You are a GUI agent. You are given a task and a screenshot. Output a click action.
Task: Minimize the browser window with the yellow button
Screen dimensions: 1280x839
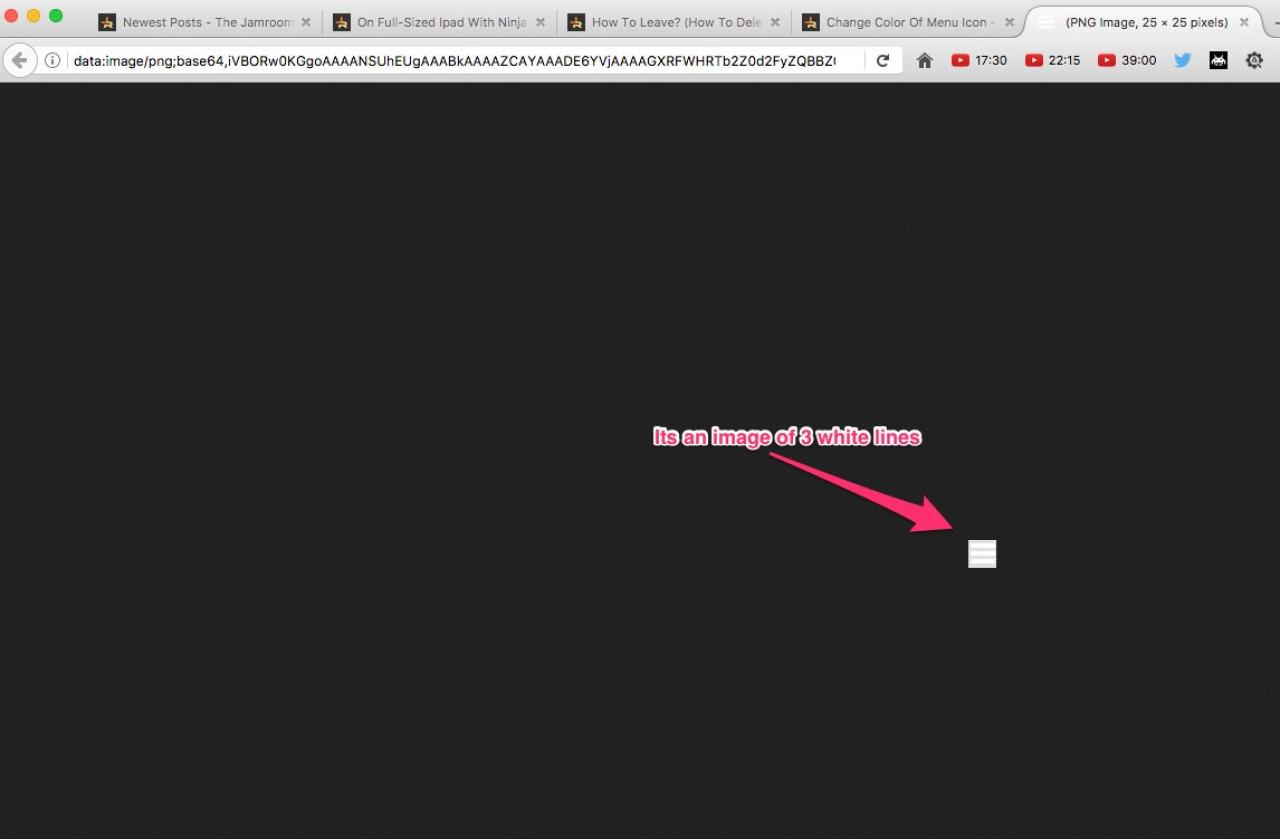point(34,16)
